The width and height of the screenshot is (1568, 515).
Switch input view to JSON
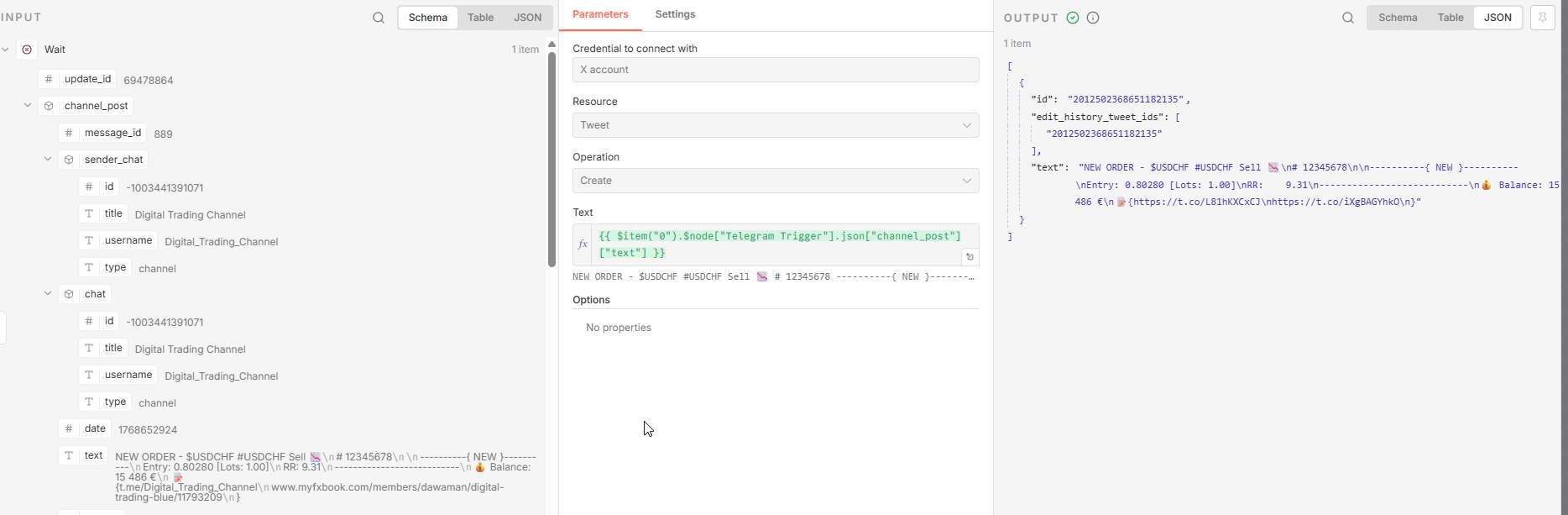(x=527, y=18)
